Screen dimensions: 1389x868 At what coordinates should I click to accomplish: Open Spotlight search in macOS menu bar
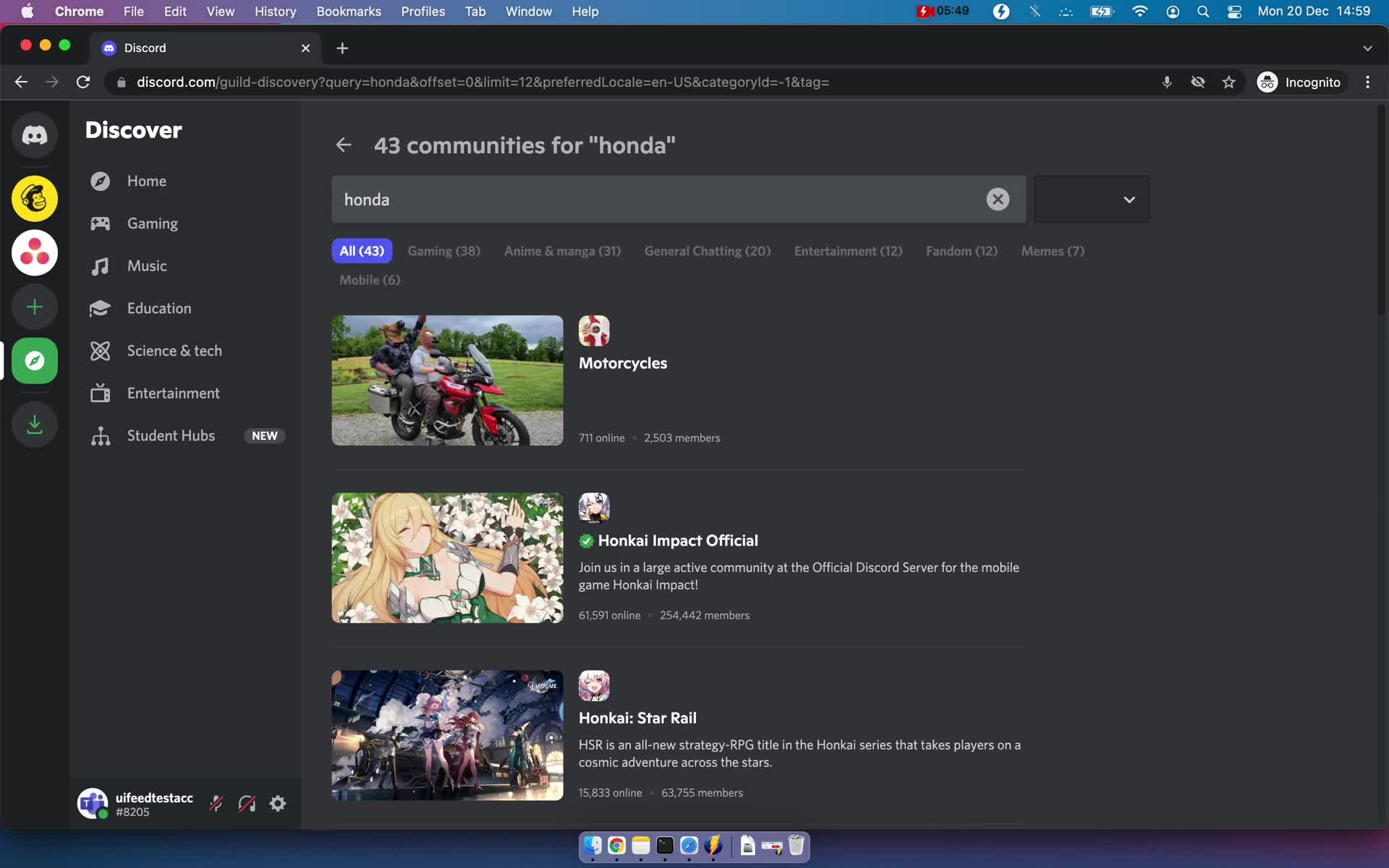pos(1203,12)
